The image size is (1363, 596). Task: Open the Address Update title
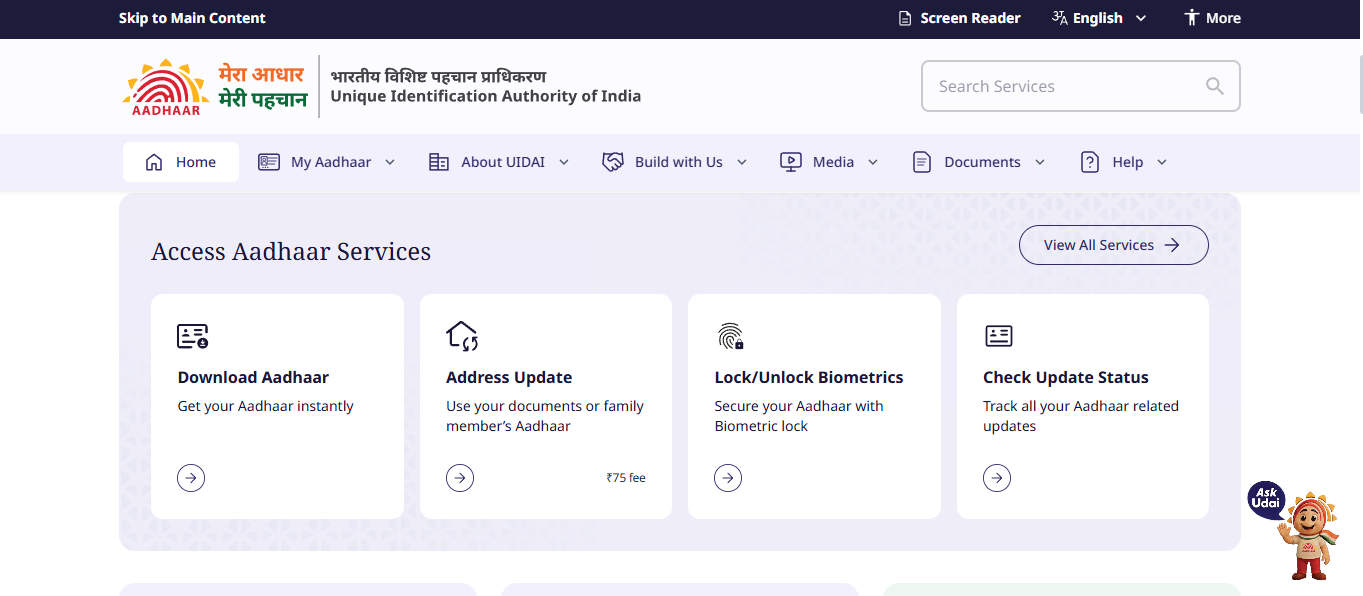click(509, 377)
